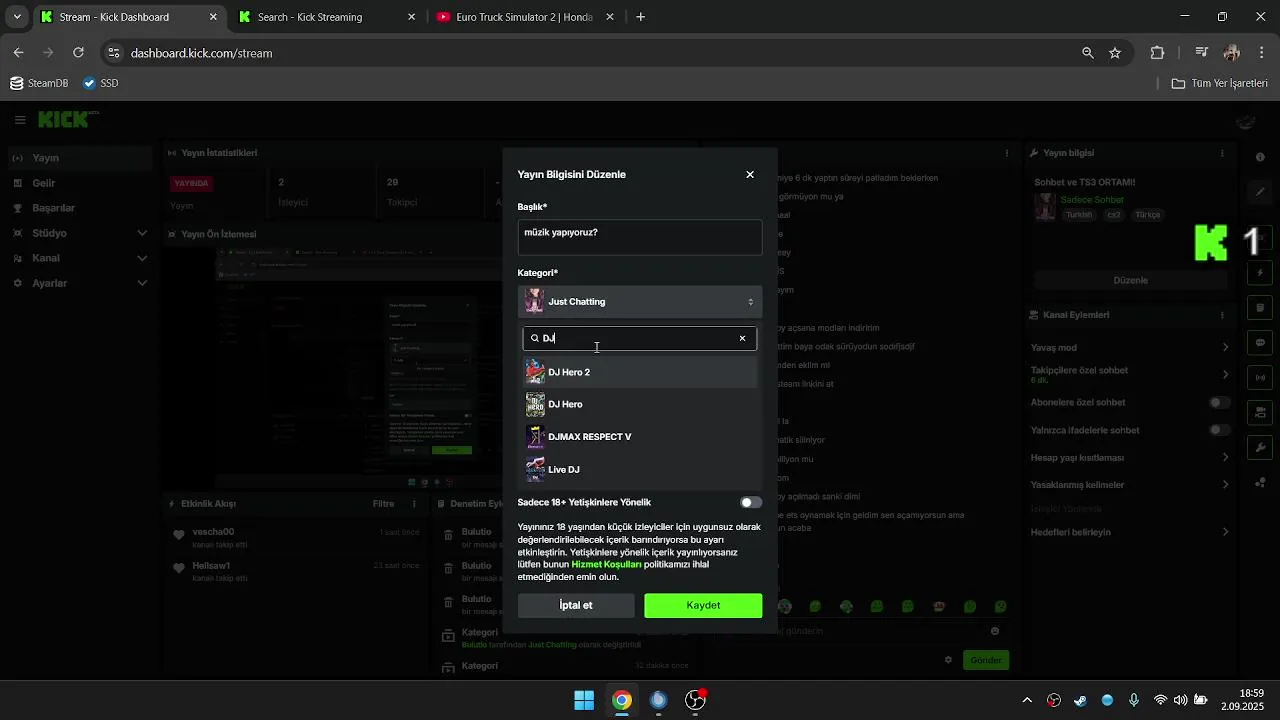Toggle Sadece 18+ Yetişkinlere Yönelik switch
The width and height of the screenshot is (1280, 720).
[x=750, y=502]
